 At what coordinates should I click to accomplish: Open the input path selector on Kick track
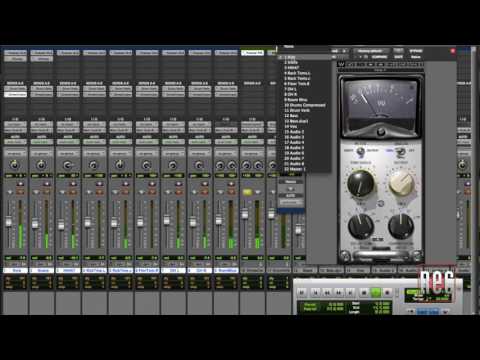(15, 124)
